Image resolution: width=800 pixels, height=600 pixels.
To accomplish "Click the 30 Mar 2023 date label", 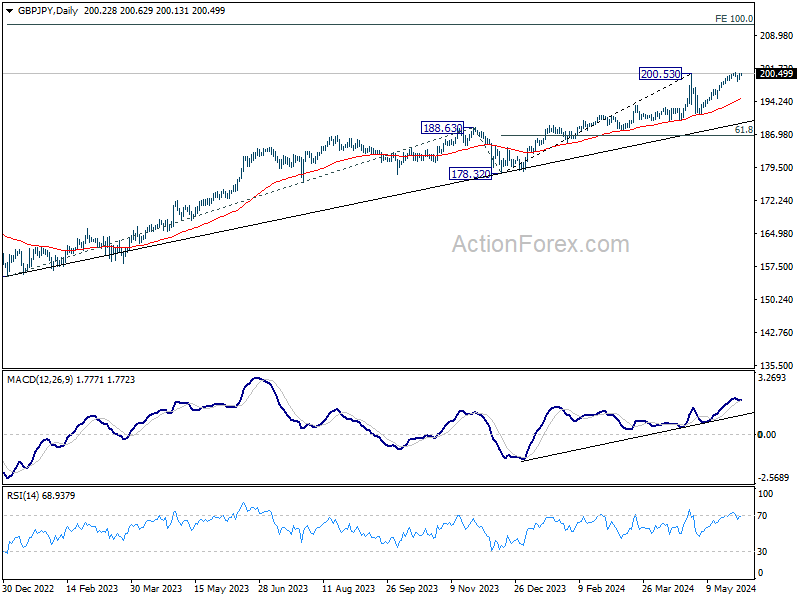I will pyautogui.click(x=156, y=589).
